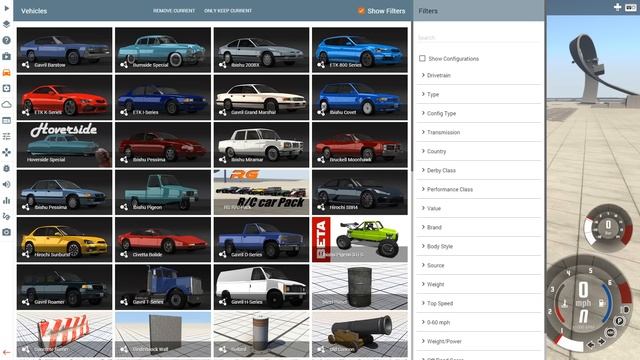Viewport: 640px width, 360px height.
Task: Click the window panel icon in sidebar
Action: 7,120
